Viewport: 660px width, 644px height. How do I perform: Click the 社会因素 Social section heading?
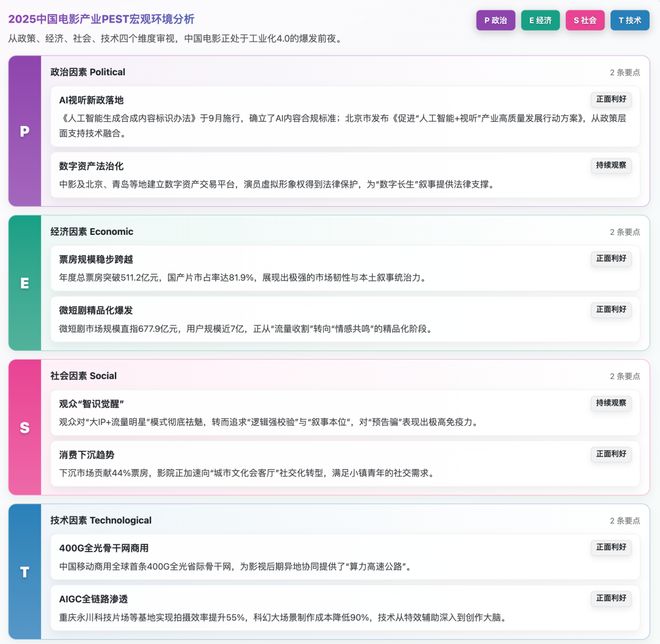pos(84,376)
